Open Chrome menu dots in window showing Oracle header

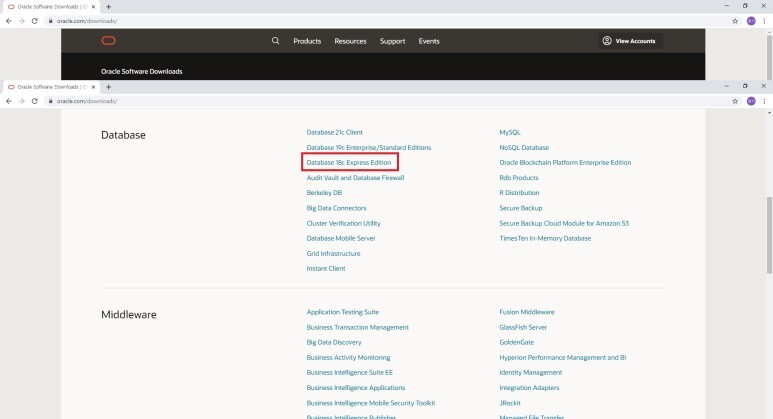tap(764, 21)
